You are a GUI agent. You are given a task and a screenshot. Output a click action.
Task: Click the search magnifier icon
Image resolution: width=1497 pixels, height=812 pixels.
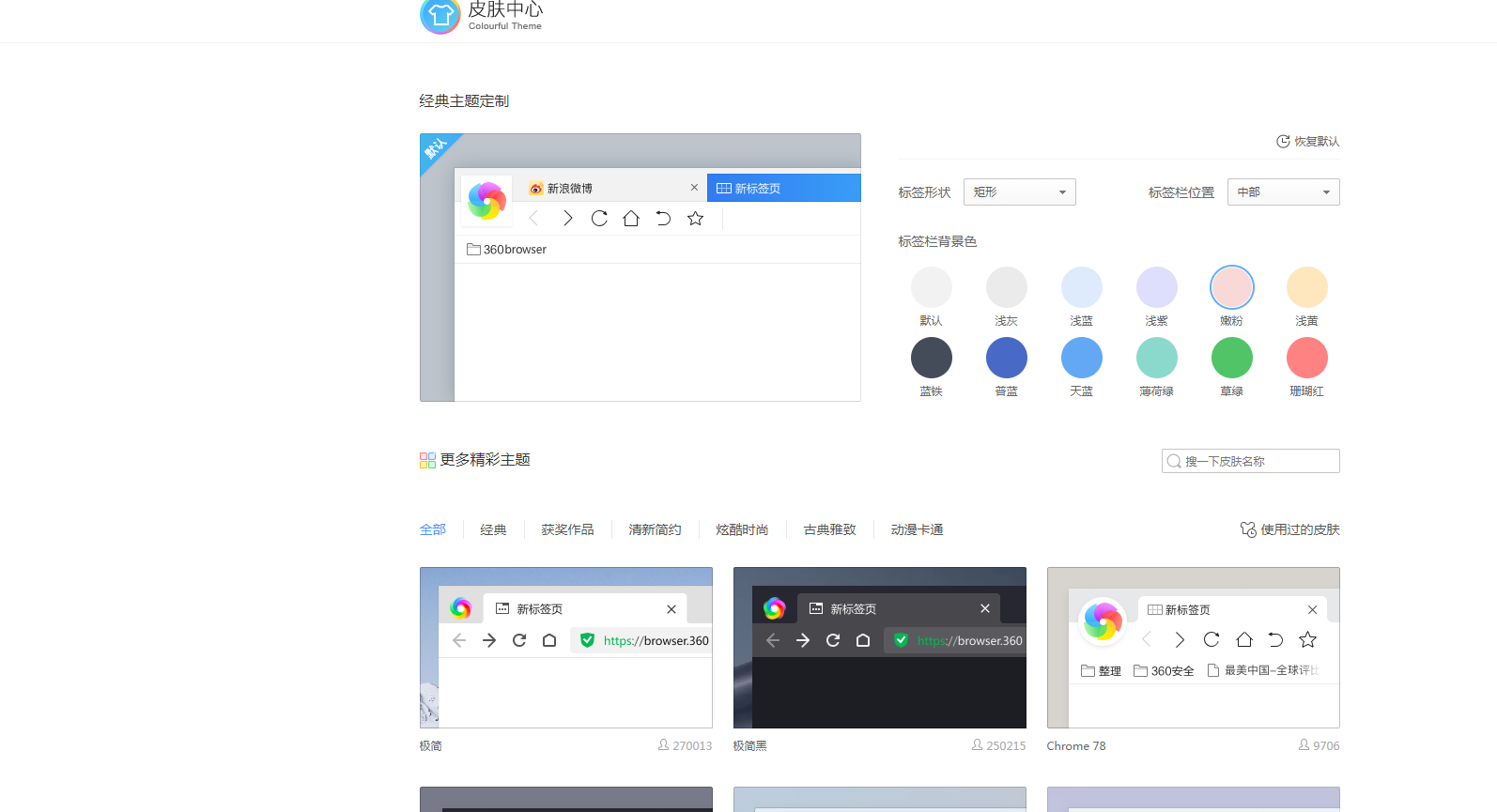[x=1174, y=461]
